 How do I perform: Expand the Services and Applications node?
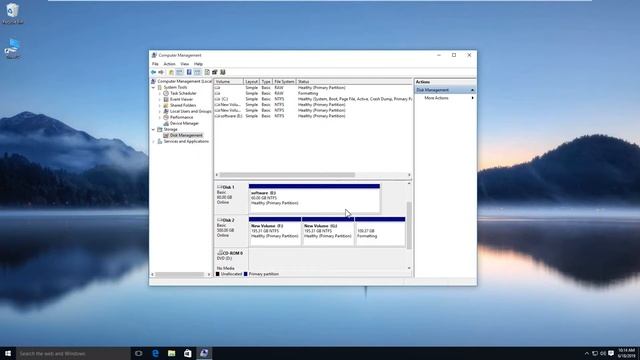(153, 141)
